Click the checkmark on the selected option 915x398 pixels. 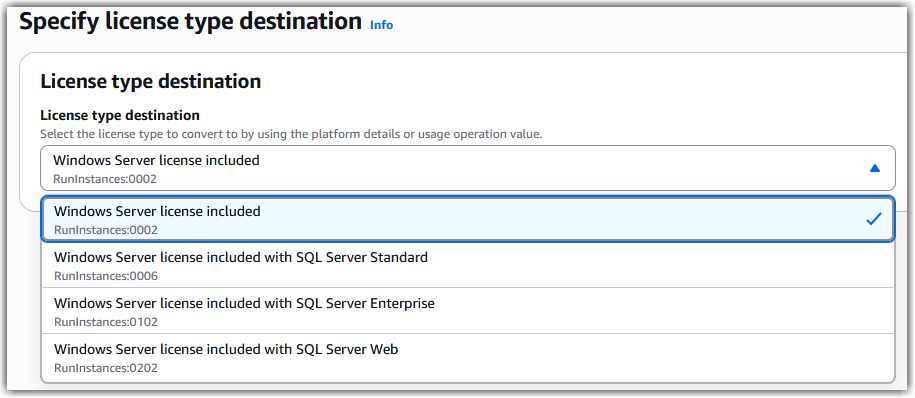(x=874, y=219)
